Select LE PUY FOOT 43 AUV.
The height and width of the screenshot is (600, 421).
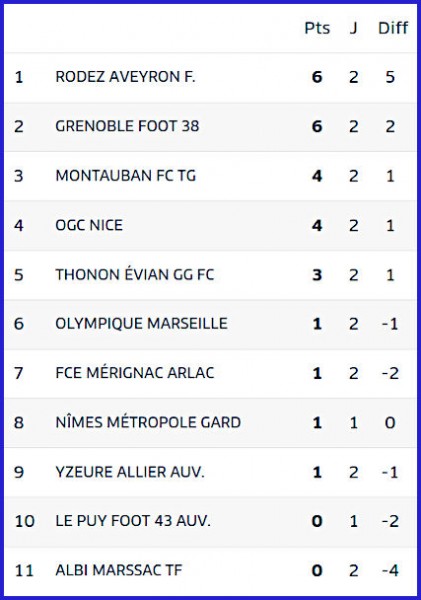pyautogui.click(x=133, y=521)
